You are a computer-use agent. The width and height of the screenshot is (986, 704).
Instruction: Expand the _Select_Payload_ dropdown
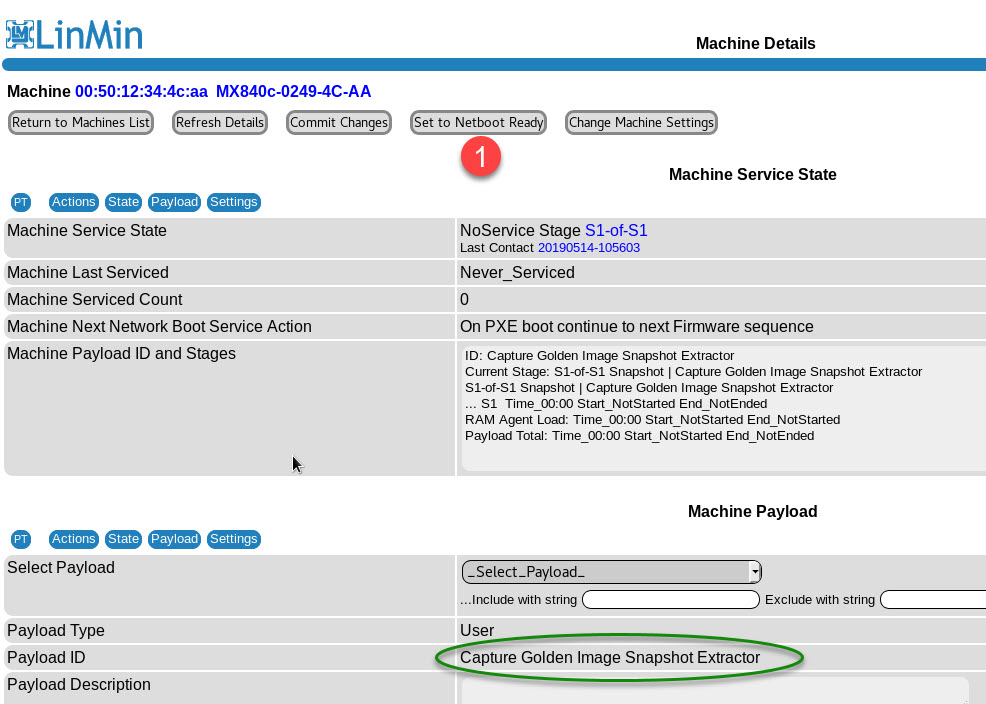point(611,572)
